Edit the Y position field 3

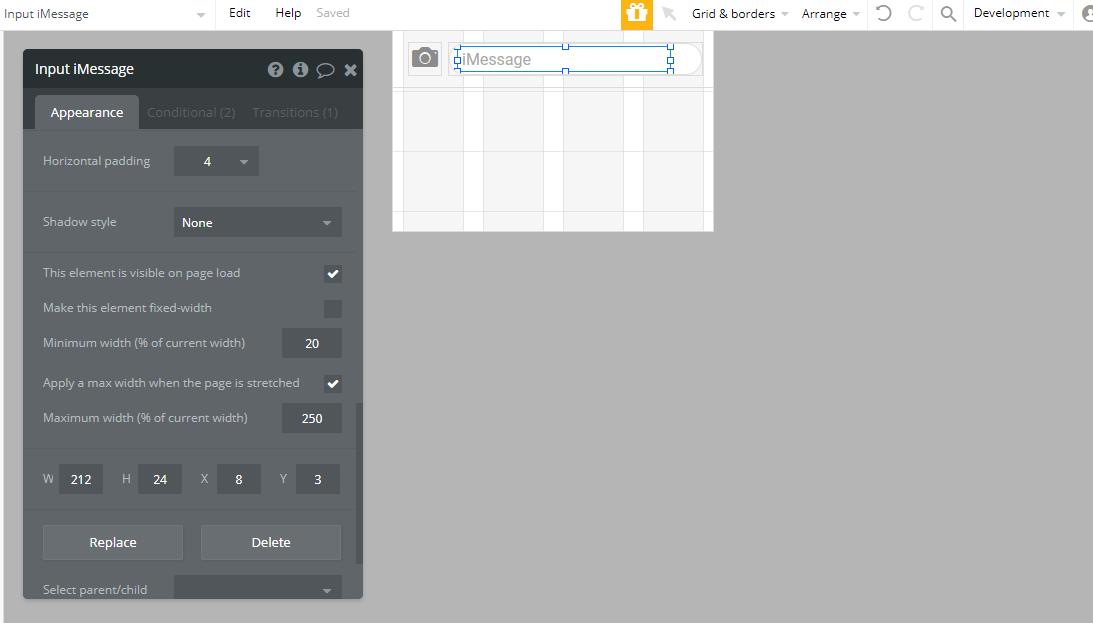[318, 479]
